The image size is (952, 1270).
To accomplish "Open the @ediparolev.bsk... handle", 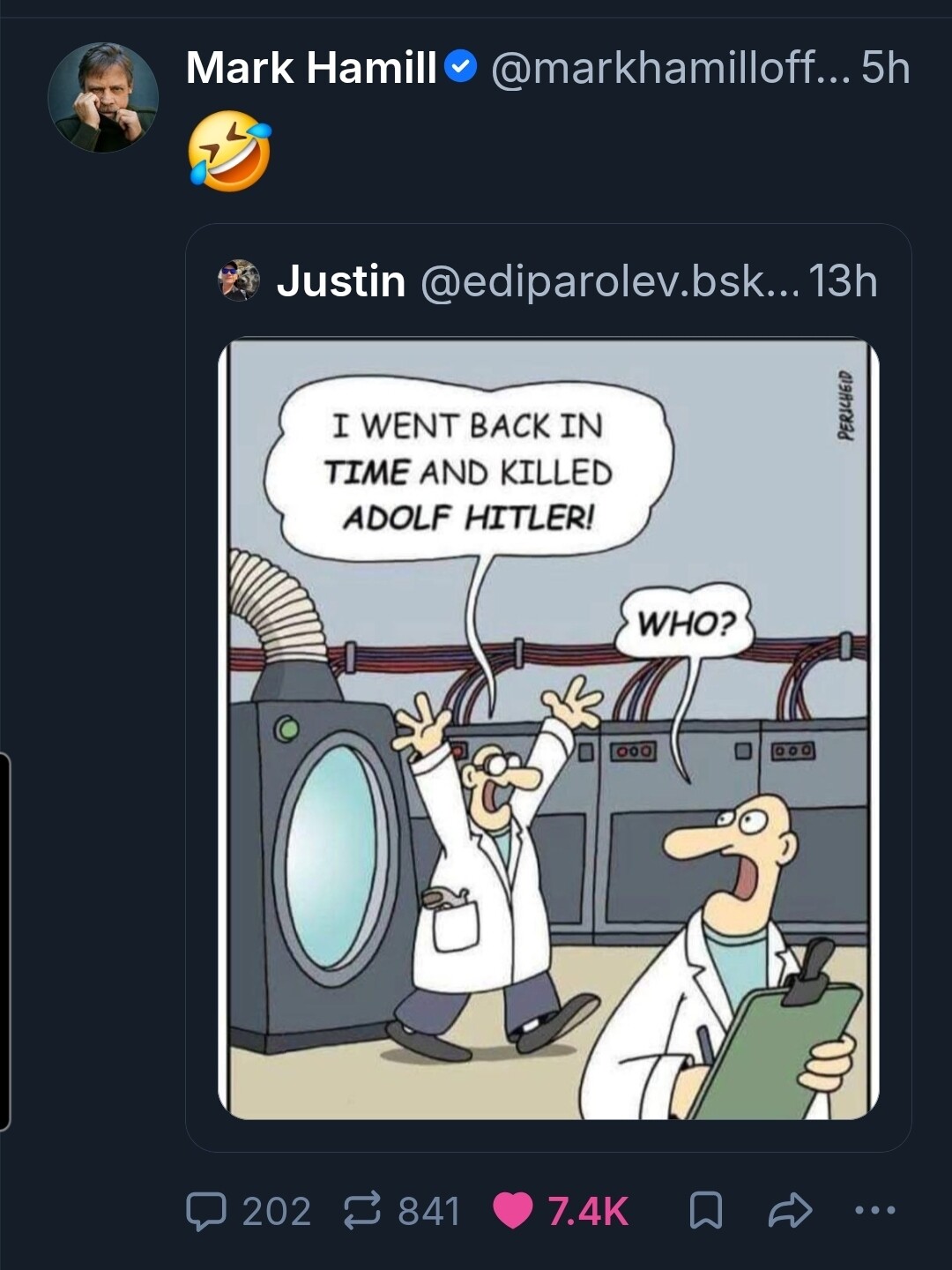I will pyautogui.click(x=610, y=281).
